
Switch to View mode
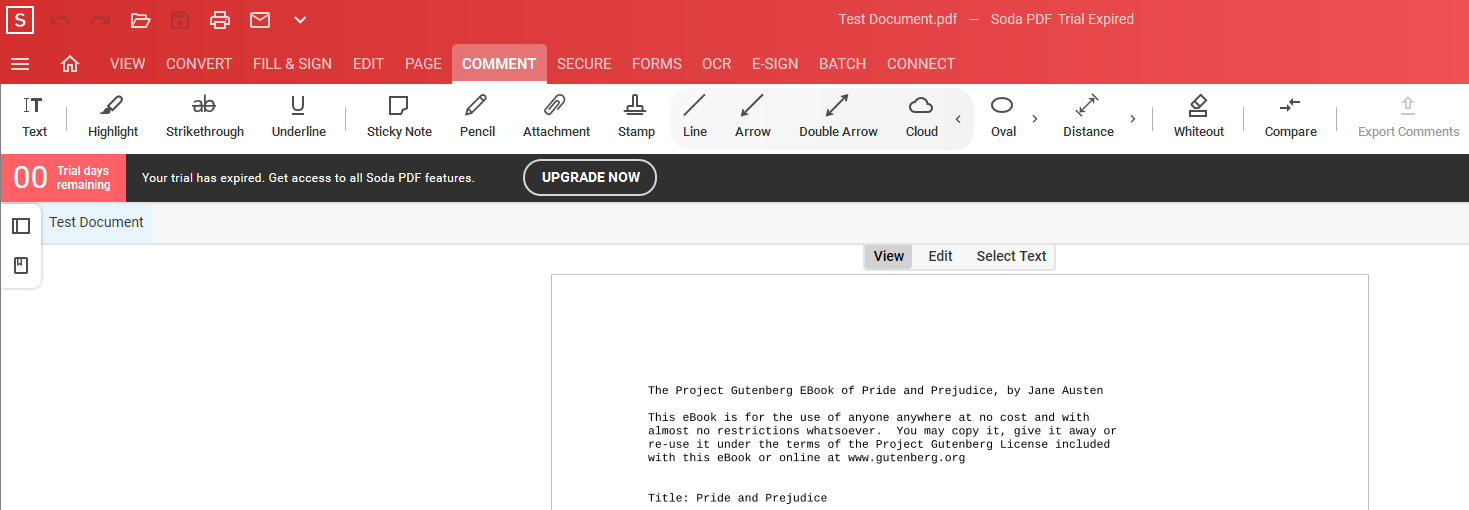pyautogui.click(x=889, y=256)
